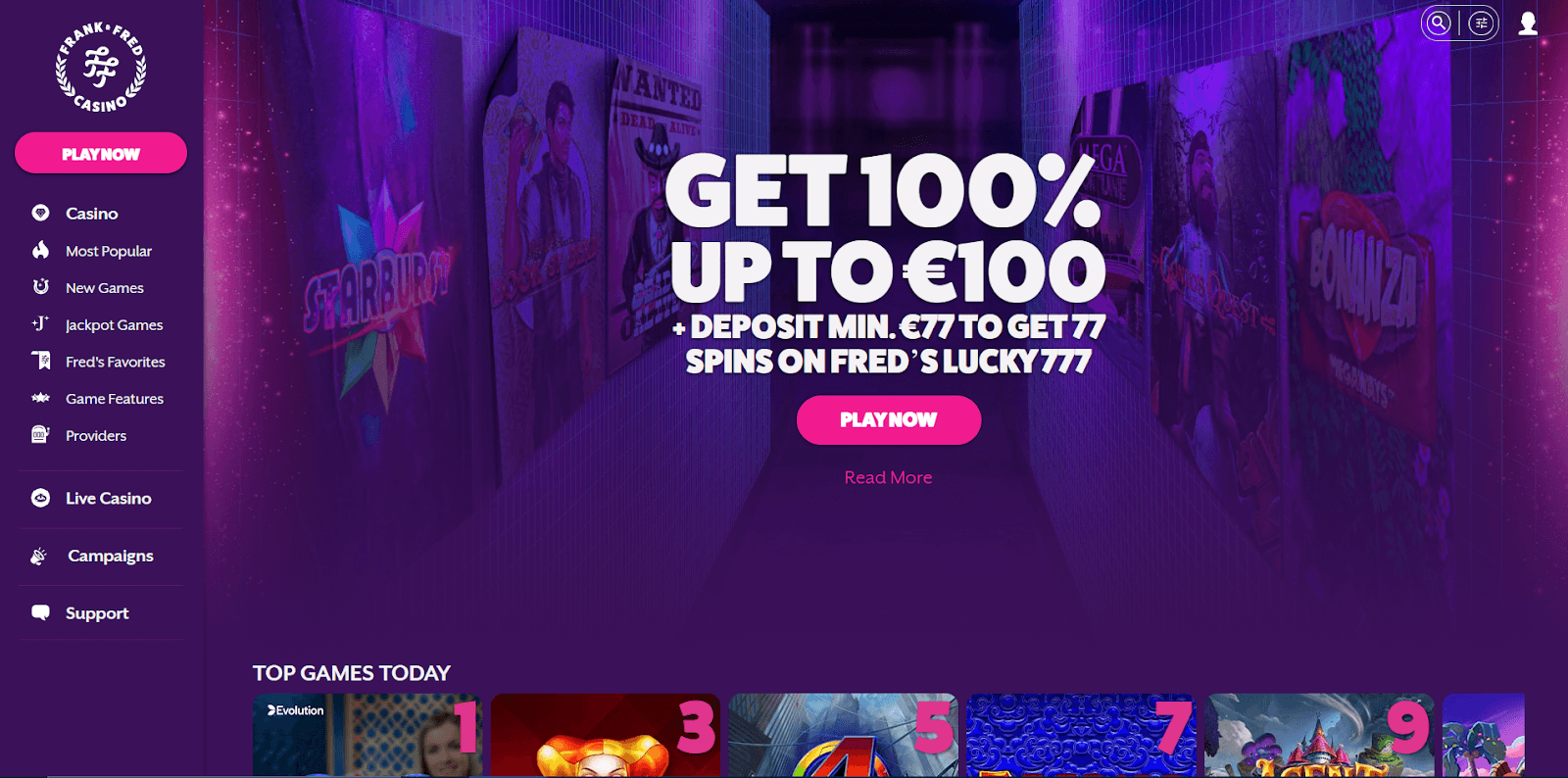Select Game Features in sidebar
Screen dimensions: 1568x778
coord(114,399)
